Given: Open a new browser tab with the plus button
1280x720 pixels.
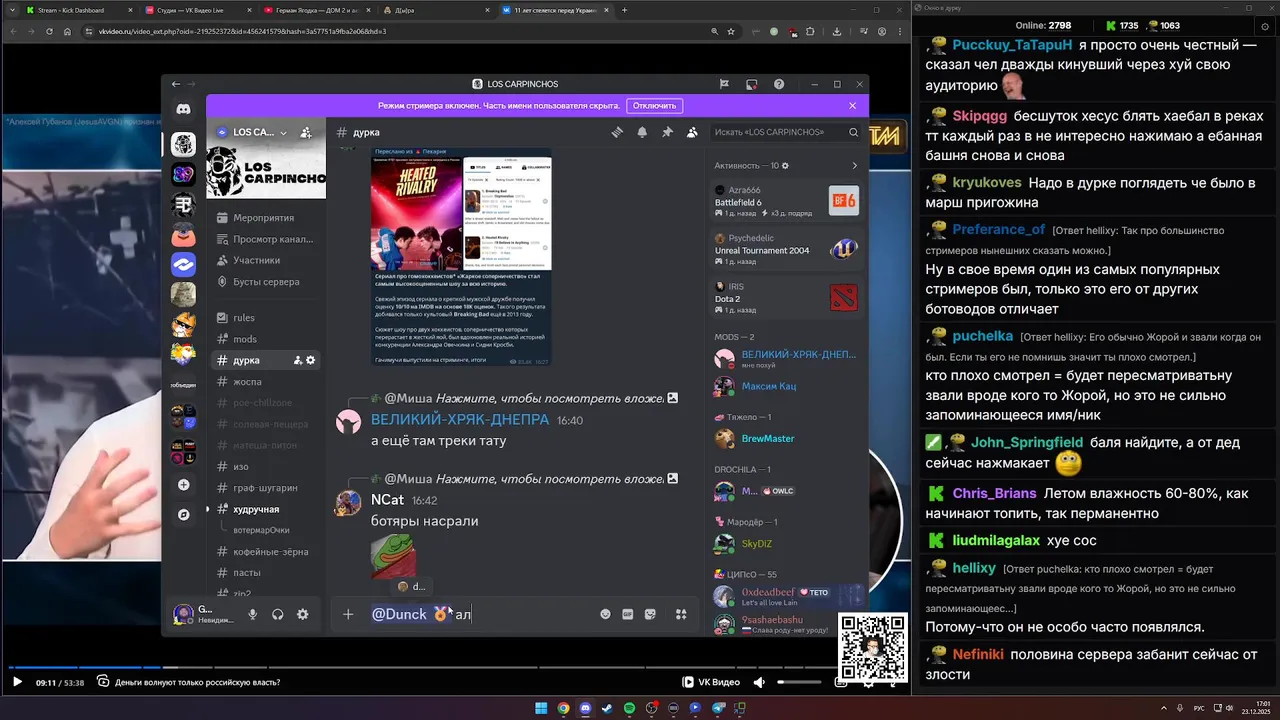Looking at the screenshot, I should (x=625, y=10).
